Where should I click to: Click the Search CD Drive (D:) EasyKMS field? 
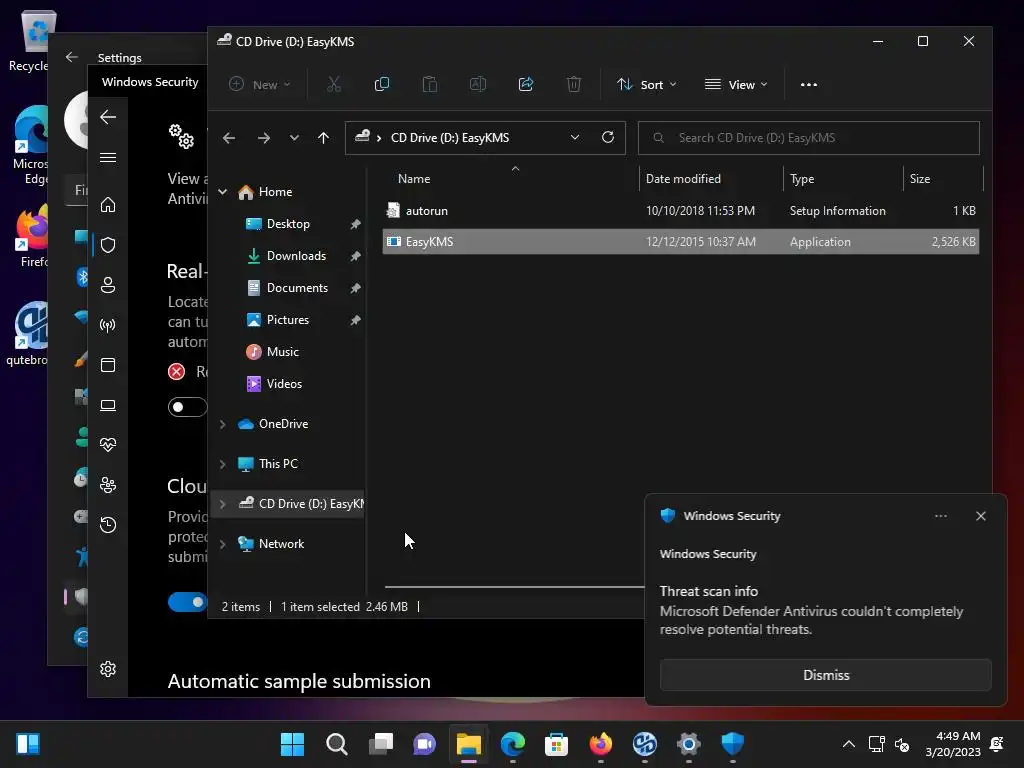tap(808, 138)
